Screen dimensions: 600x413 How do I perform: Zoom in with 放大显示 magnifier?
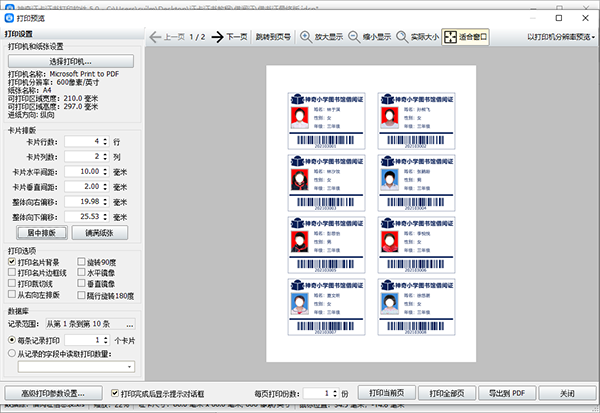coord(321,37)
